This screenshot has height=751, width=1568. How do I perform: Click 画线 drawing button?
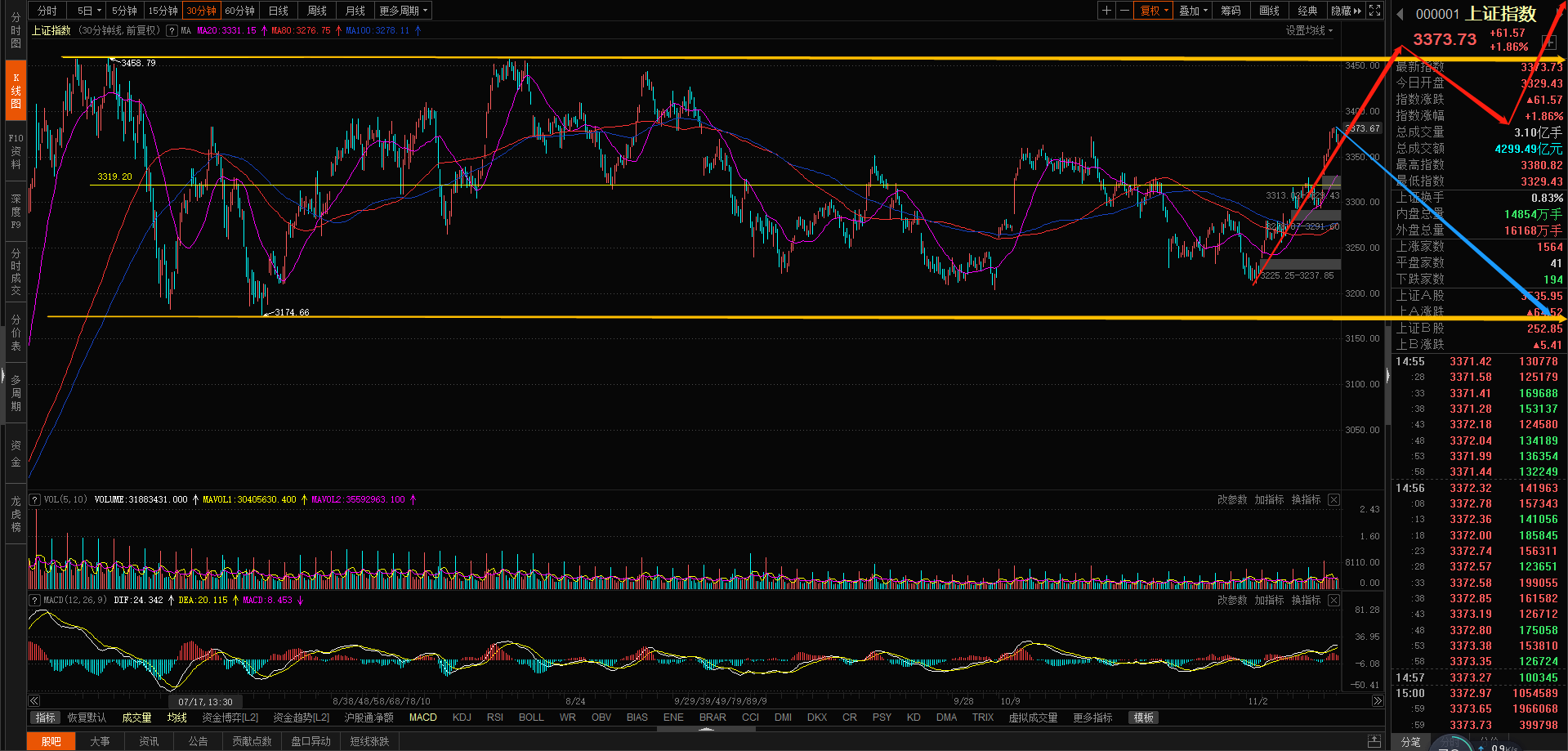click(x=1270, y=11)
